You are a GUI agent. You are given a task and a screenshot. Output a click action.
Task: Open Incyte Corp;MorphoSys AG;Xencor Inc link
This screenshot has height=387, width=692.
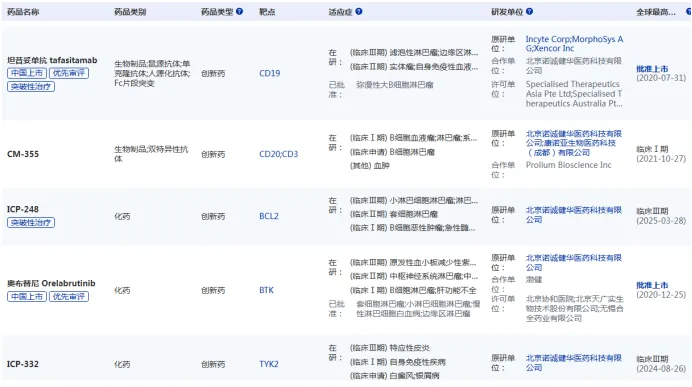click(x=574, y=44)
